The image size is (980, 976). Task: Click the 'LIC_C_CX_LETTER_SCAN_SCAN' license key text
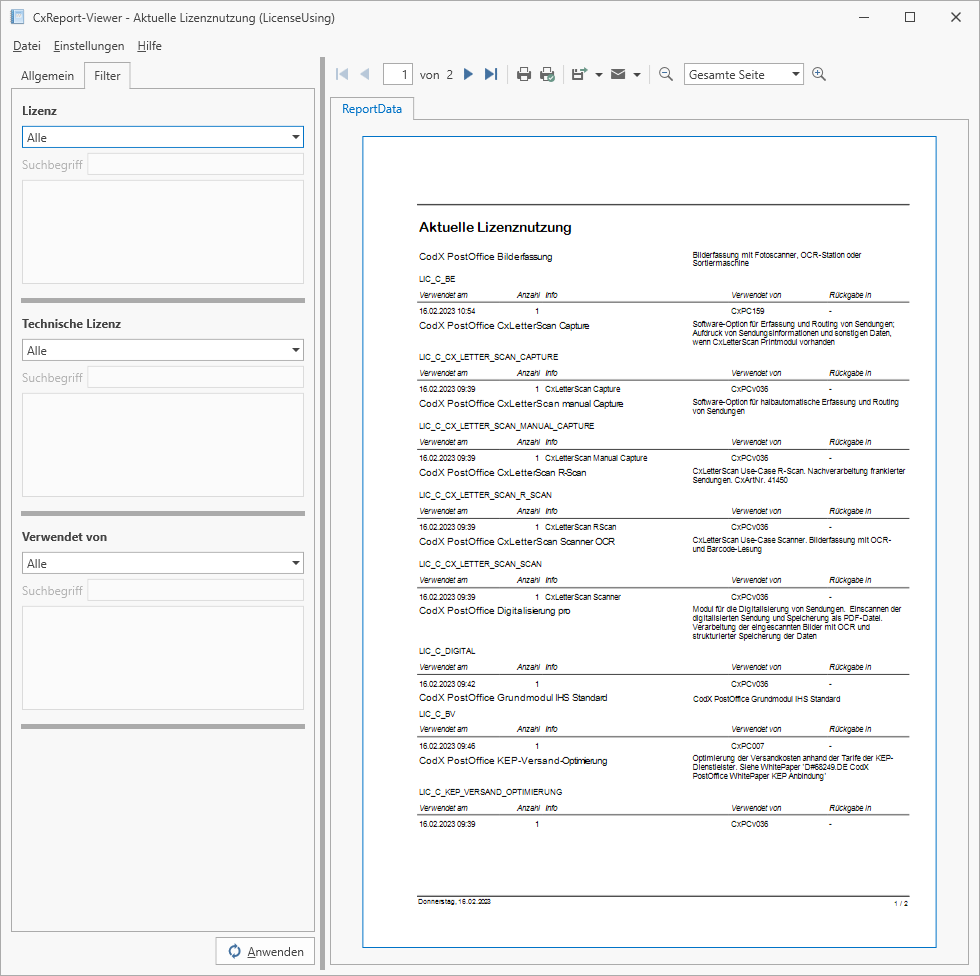(x=480, y=564)
